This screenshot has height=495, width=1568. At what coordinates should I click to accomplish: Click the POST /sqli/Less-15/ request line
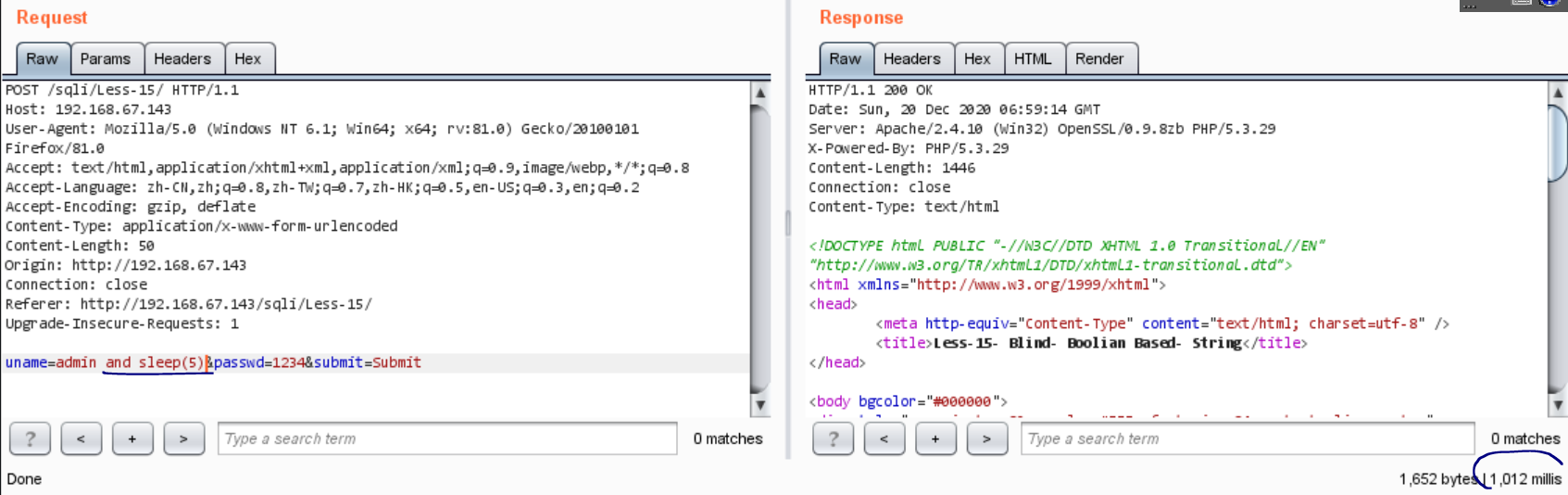point(122,90)
